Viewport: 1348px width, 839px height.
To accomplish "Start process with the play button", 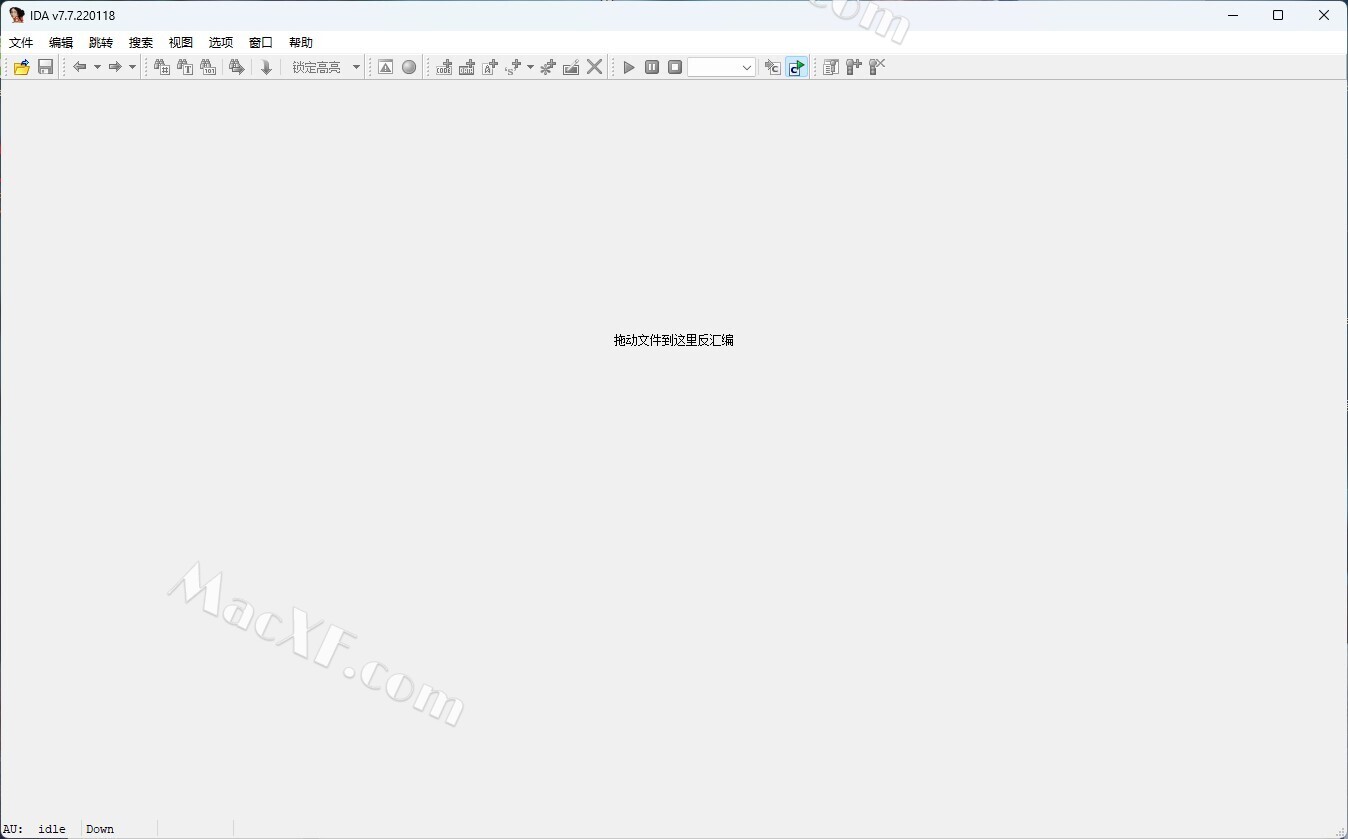I will pos(629,67).
